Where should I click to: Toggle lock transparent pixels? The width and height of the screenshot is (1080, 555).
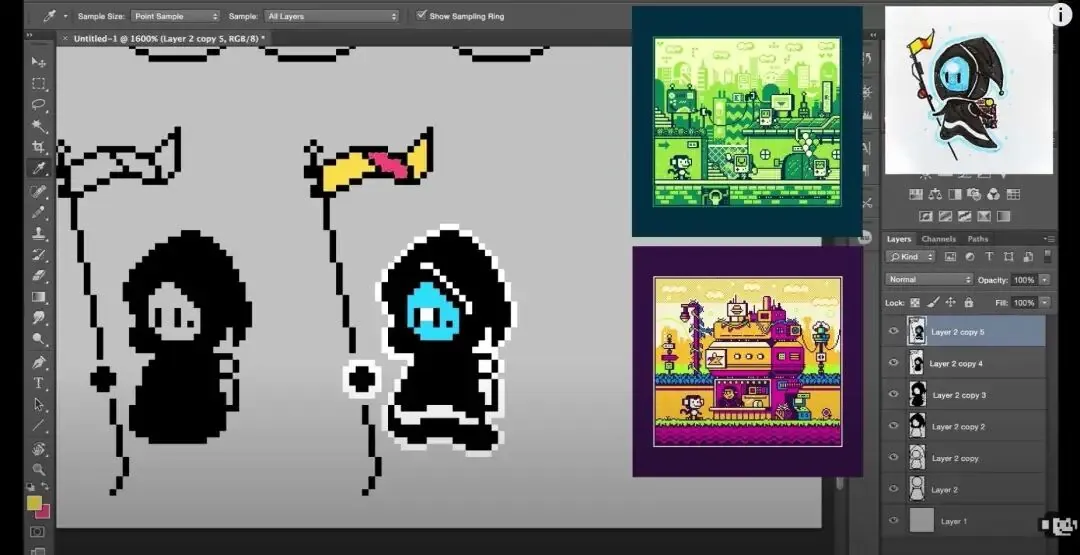915,302
